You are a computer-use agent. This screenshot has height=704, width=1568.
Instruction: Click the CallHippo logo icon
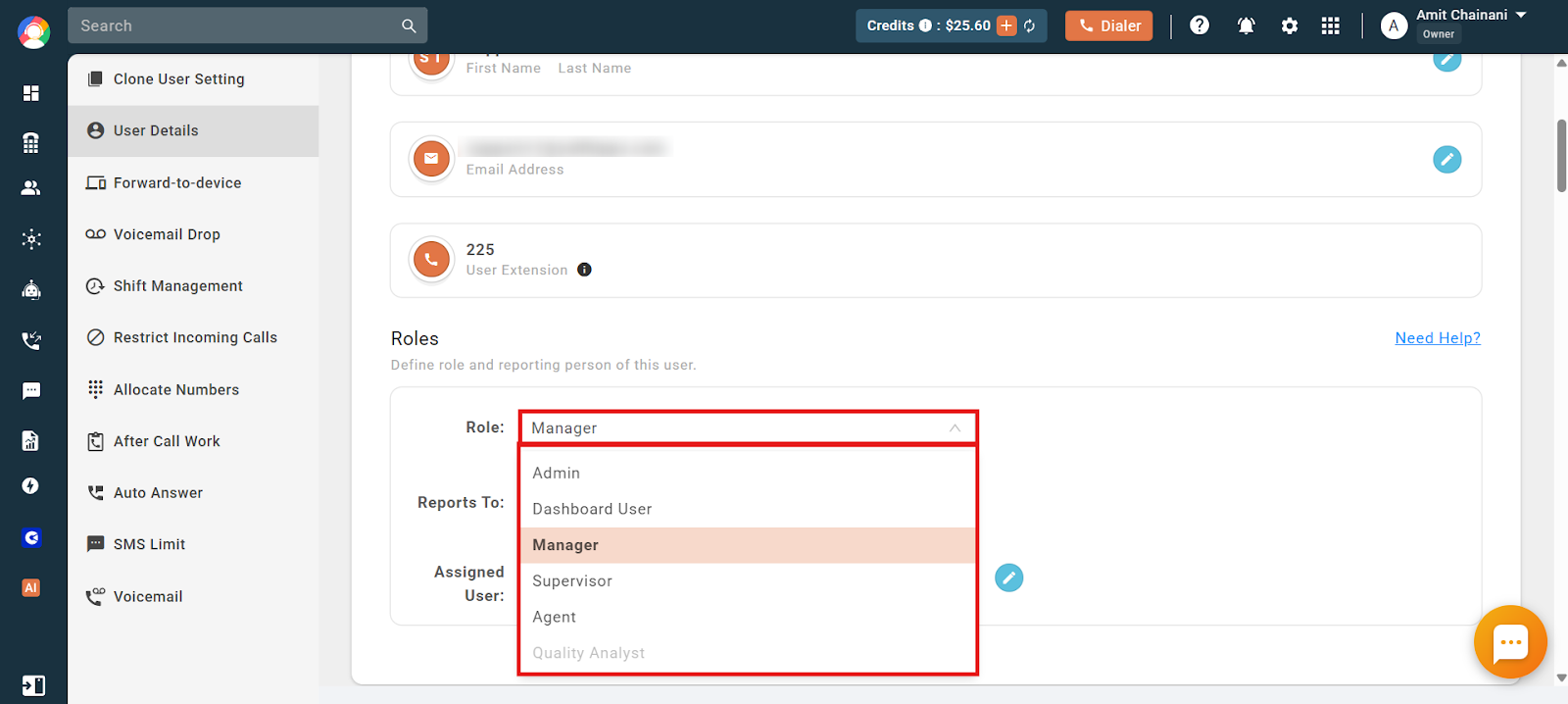tap(33, 32)
